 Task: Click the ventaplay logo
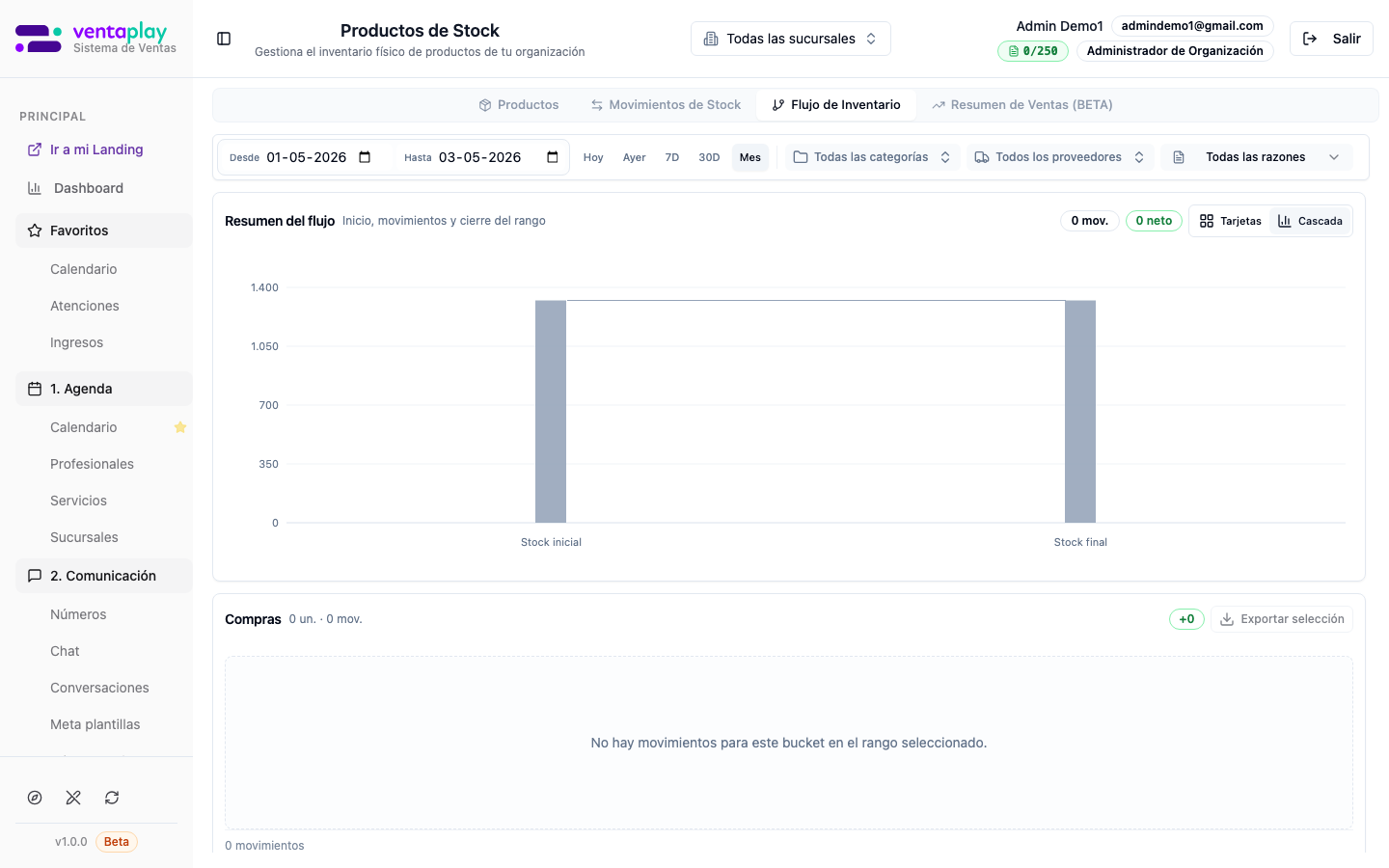(95, 39)
